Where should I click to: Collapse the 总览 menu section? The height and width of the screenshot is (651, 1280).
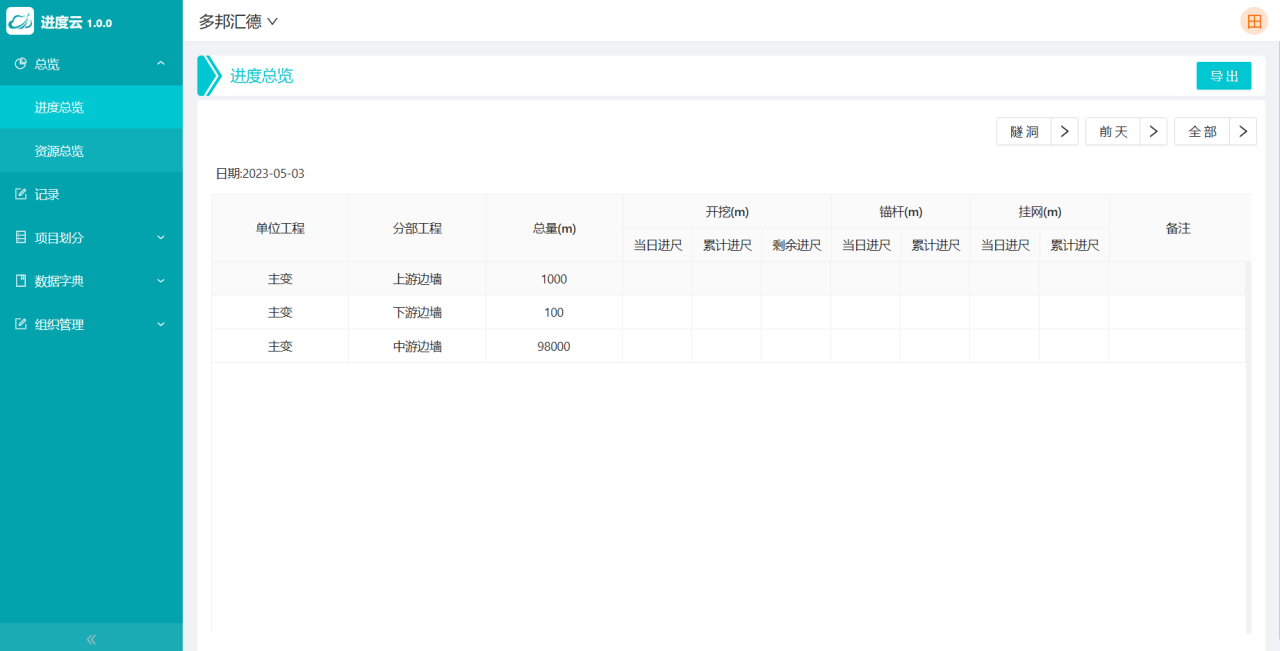pos(161,64)
